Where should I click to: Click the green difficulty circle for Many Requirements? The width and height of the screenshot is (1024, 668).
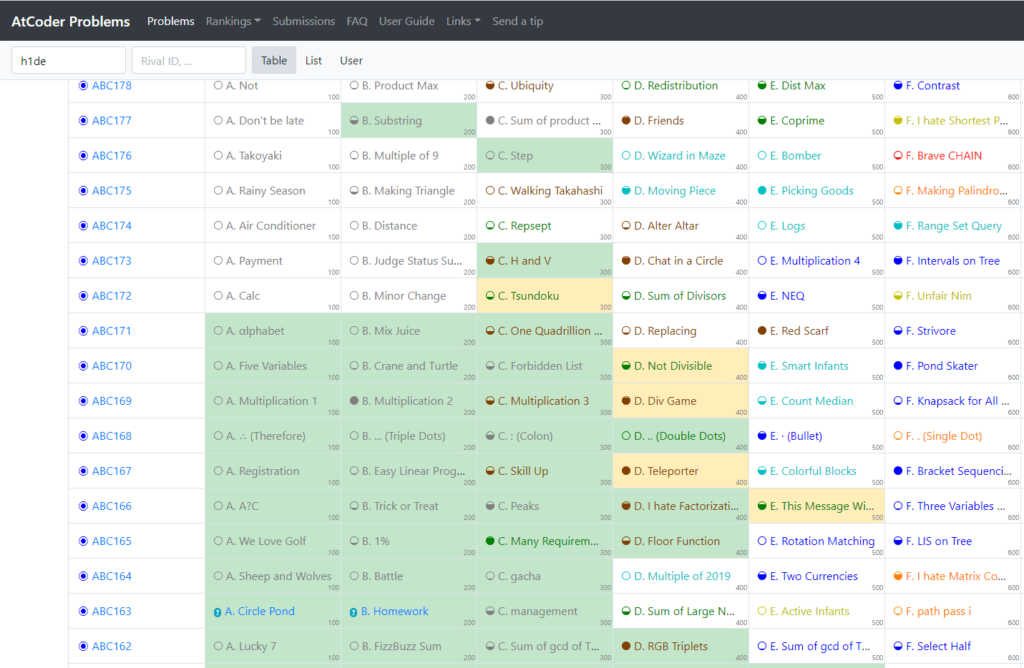pos(490,541)
